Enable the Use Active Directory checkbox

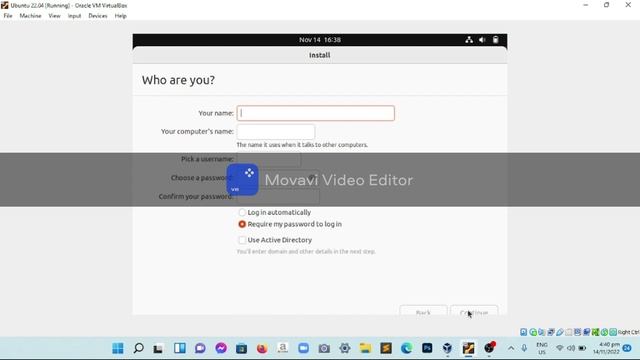click(x=242, y=240)
